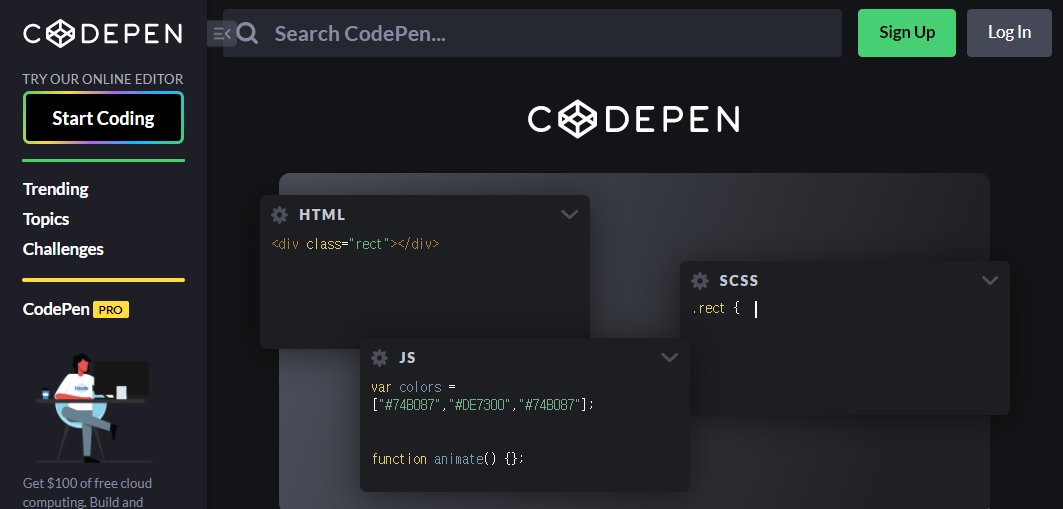Click the Start Coding button
Screen dimensions: 1063x509
[103, 118]
